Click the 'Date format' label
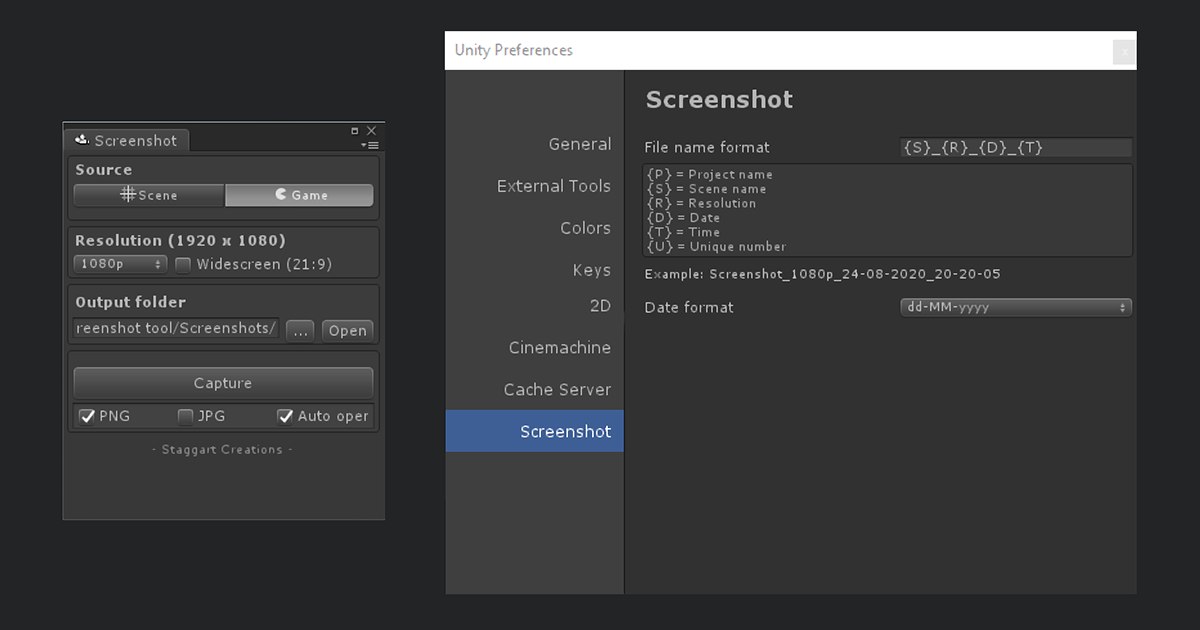This screenshot has width=1200, height=630. coord(689,308)
